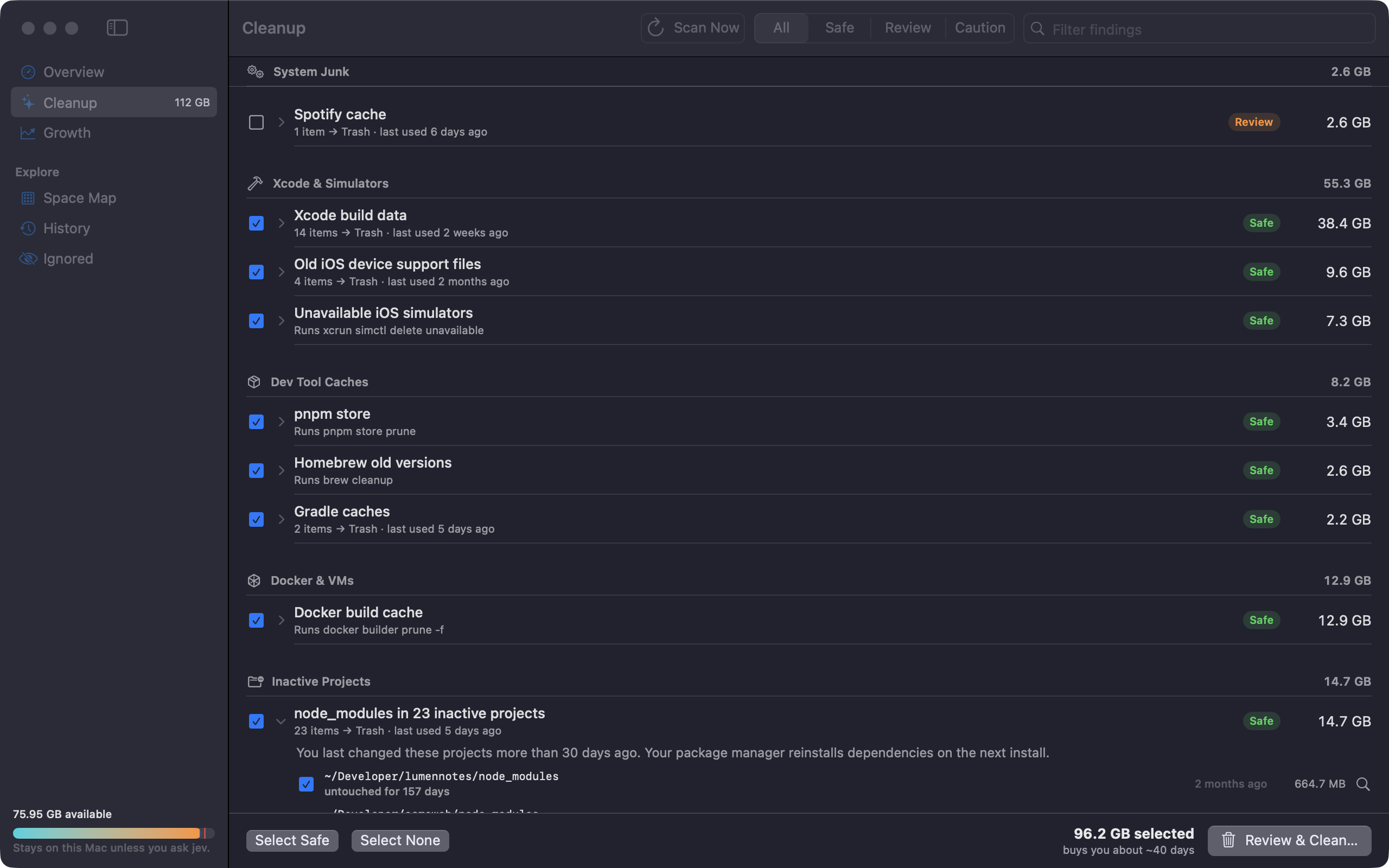Click the Overview gauge icon in sidebar
The width and height of the screenshot is (1389, 868).
point(28,72)
